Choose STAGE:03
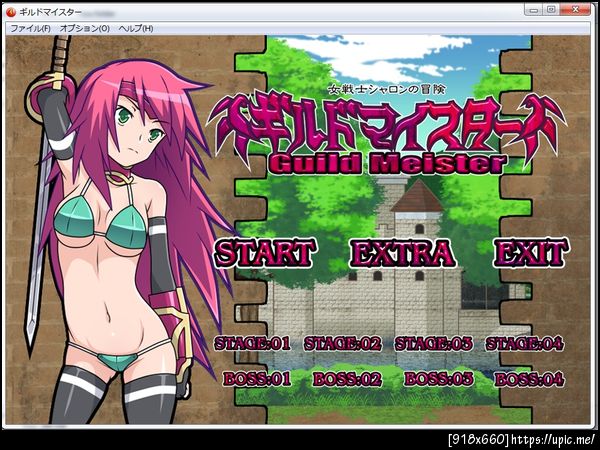Viewport: 600px width, 450px height. click(x=434, y=344)
